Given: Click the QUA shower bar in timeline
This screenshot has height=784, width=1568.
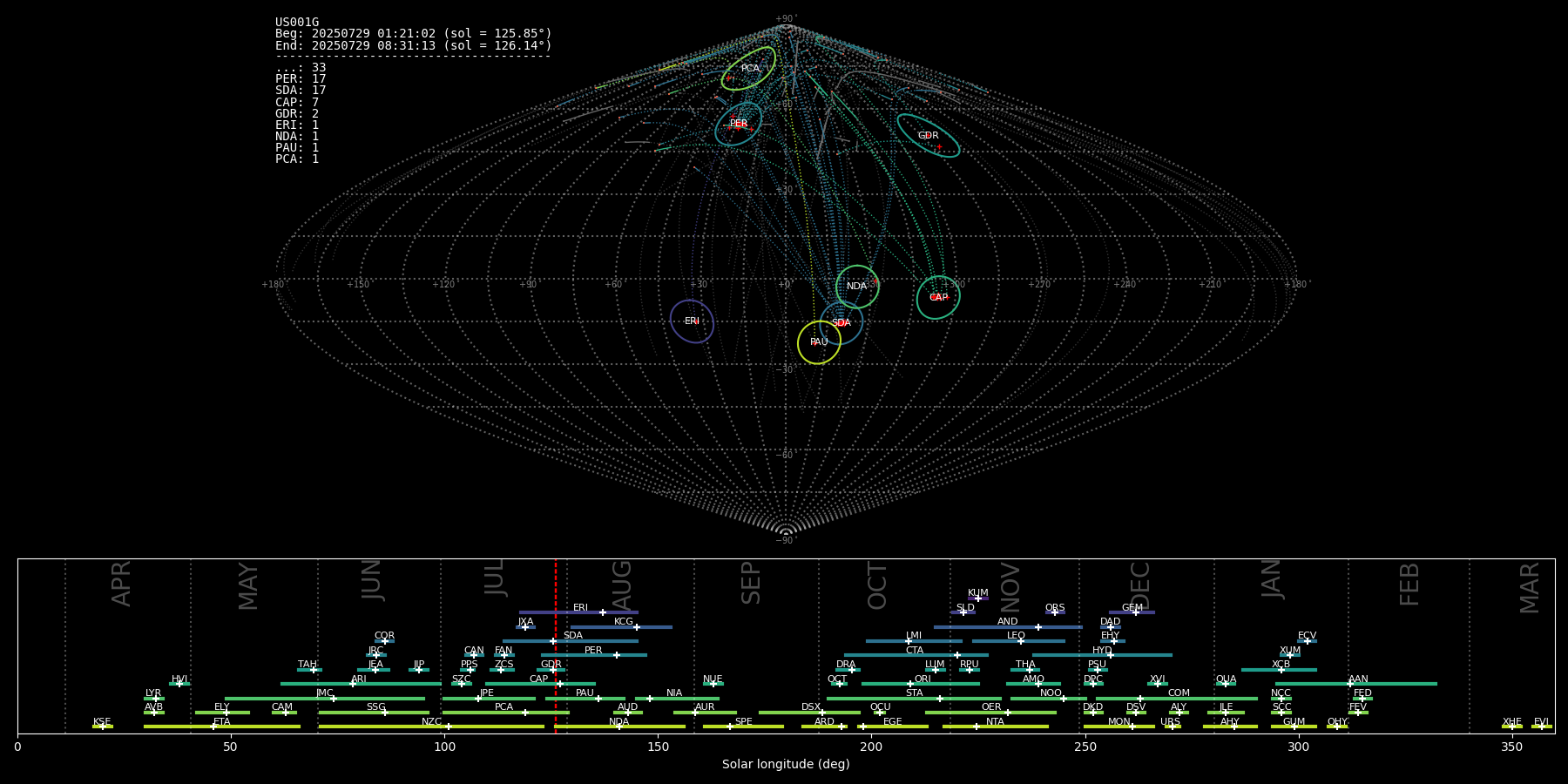Looking at the screenshot, I should pos(1226,684).
